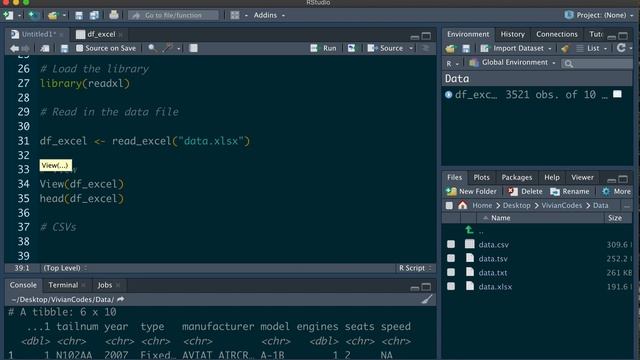Click Delete in the Files pane
Image resolution: width=640 pixels, height=360 pixels.
coord(525,191)
